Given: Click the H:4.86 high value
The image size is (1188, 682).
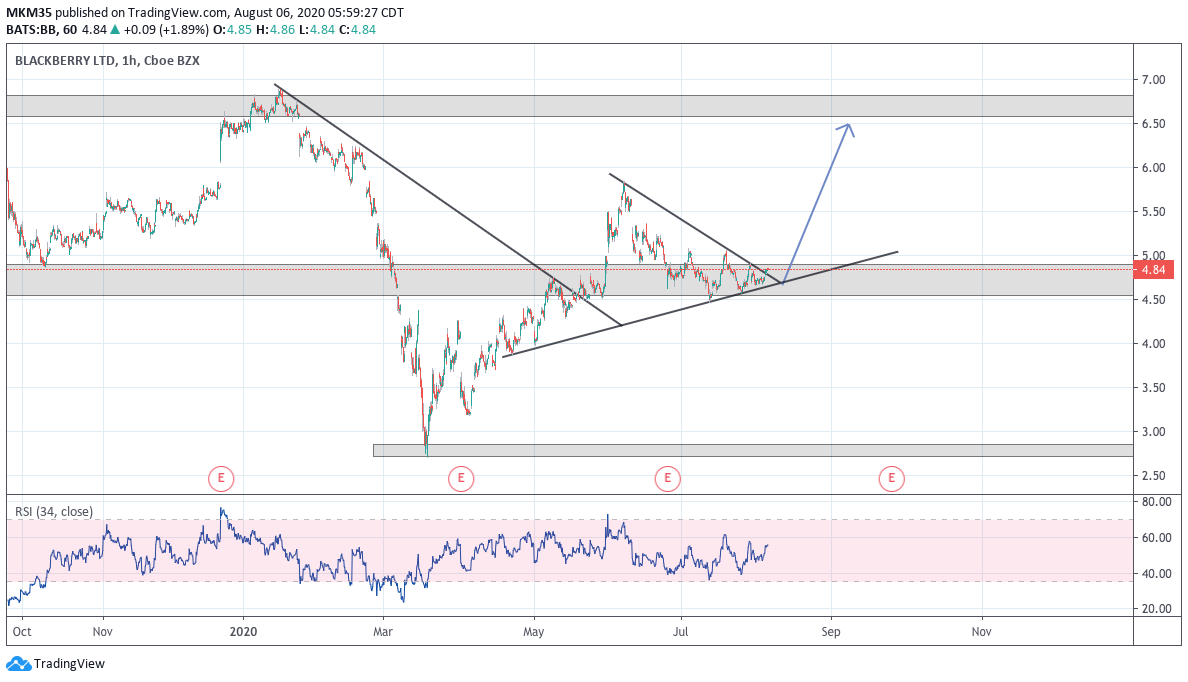Looking at the screenshot, I should (x=275, y=30).
